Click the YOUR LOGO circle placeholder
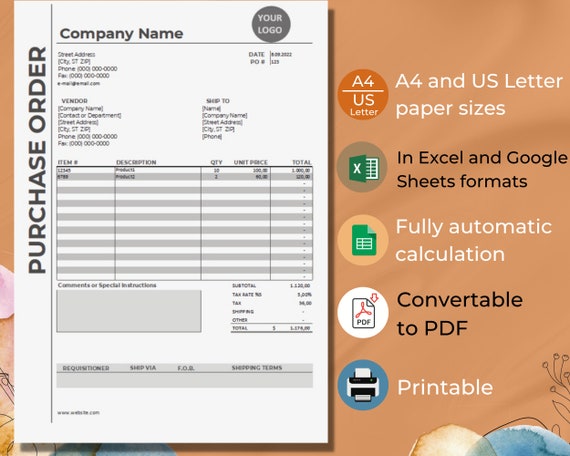 point(271,24)
